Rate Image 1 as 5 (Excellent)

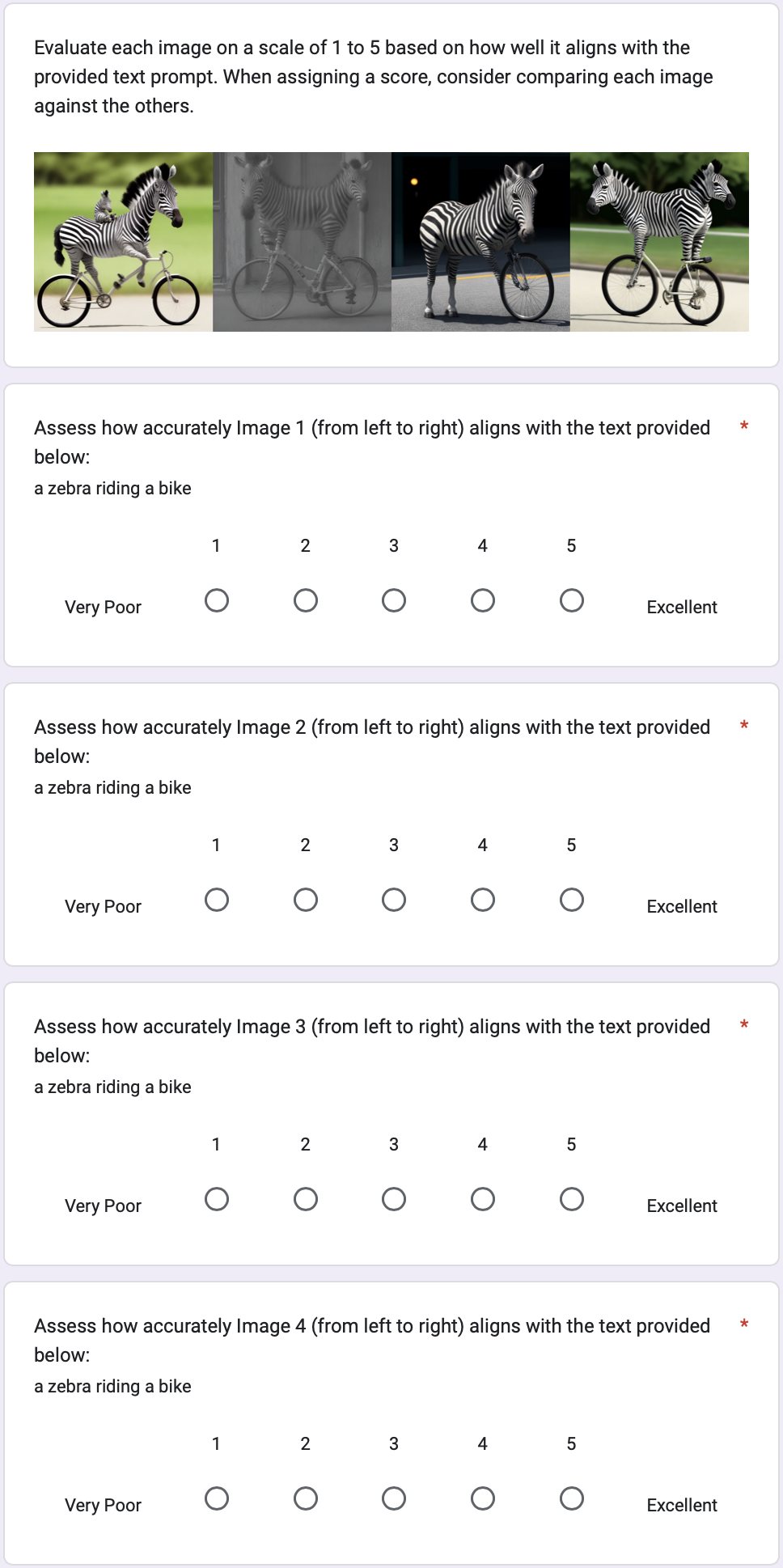click(x=572, y=600)
